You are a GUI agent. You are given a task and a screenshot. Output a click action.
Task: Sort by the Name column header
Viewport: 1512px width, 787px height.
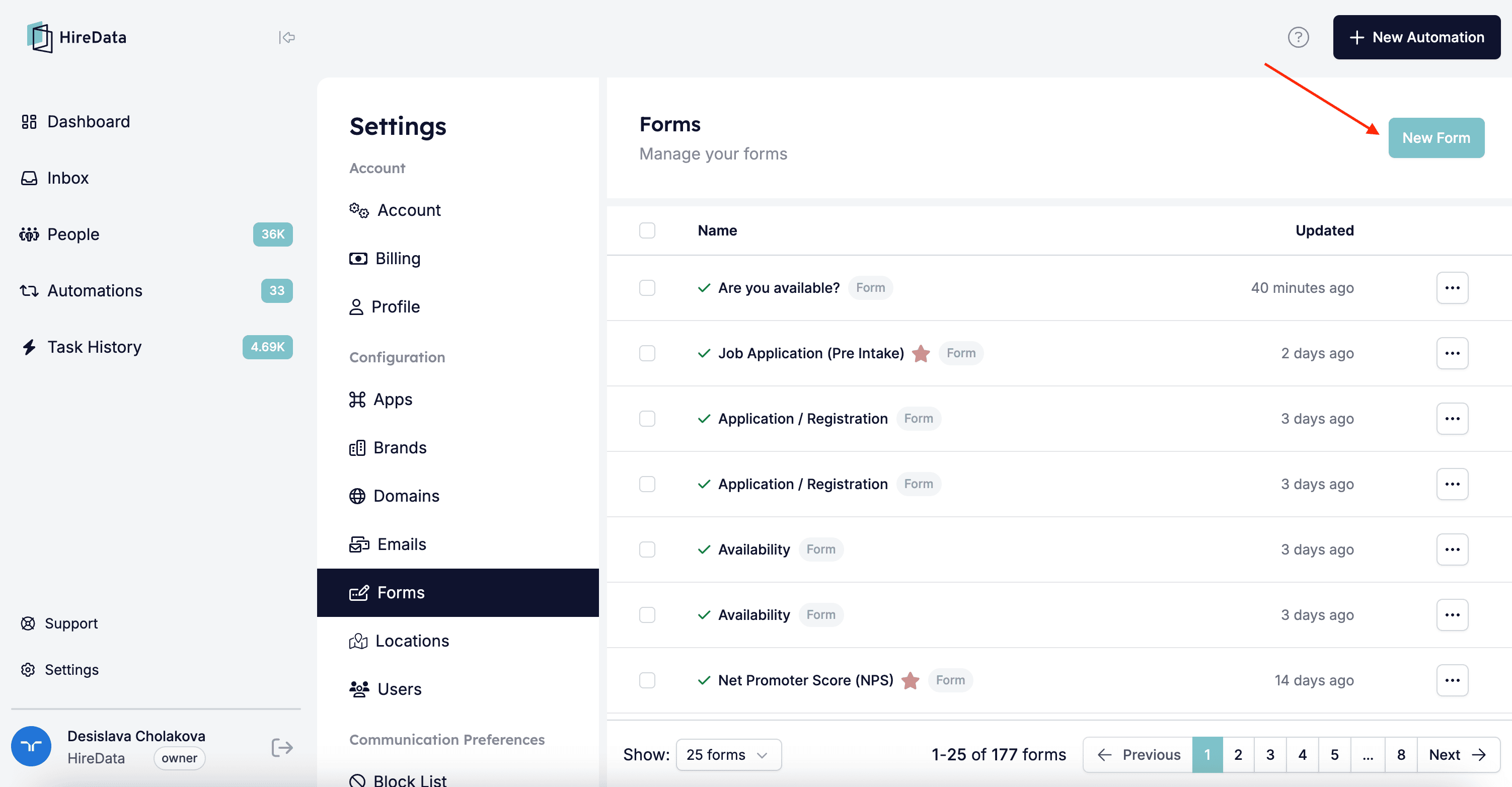click(x=717, y=230)
